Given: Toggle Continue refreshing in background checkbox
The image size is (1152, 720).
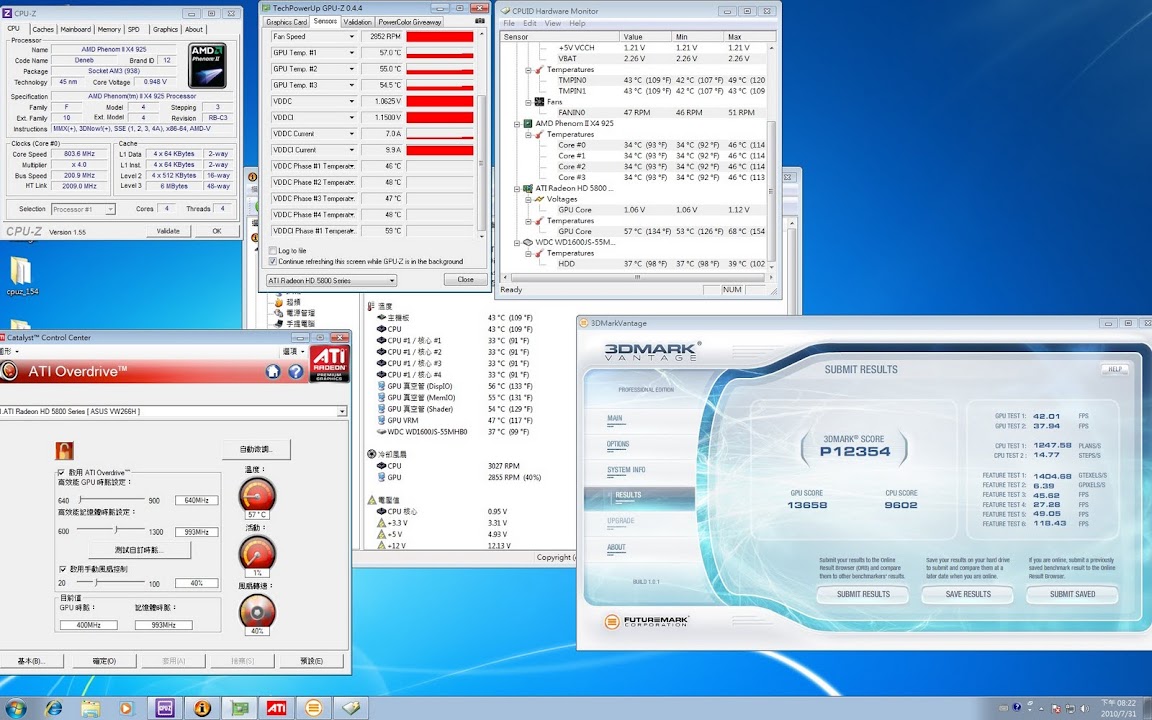Looking at the screenshot, I should click(x=273, y=262).
